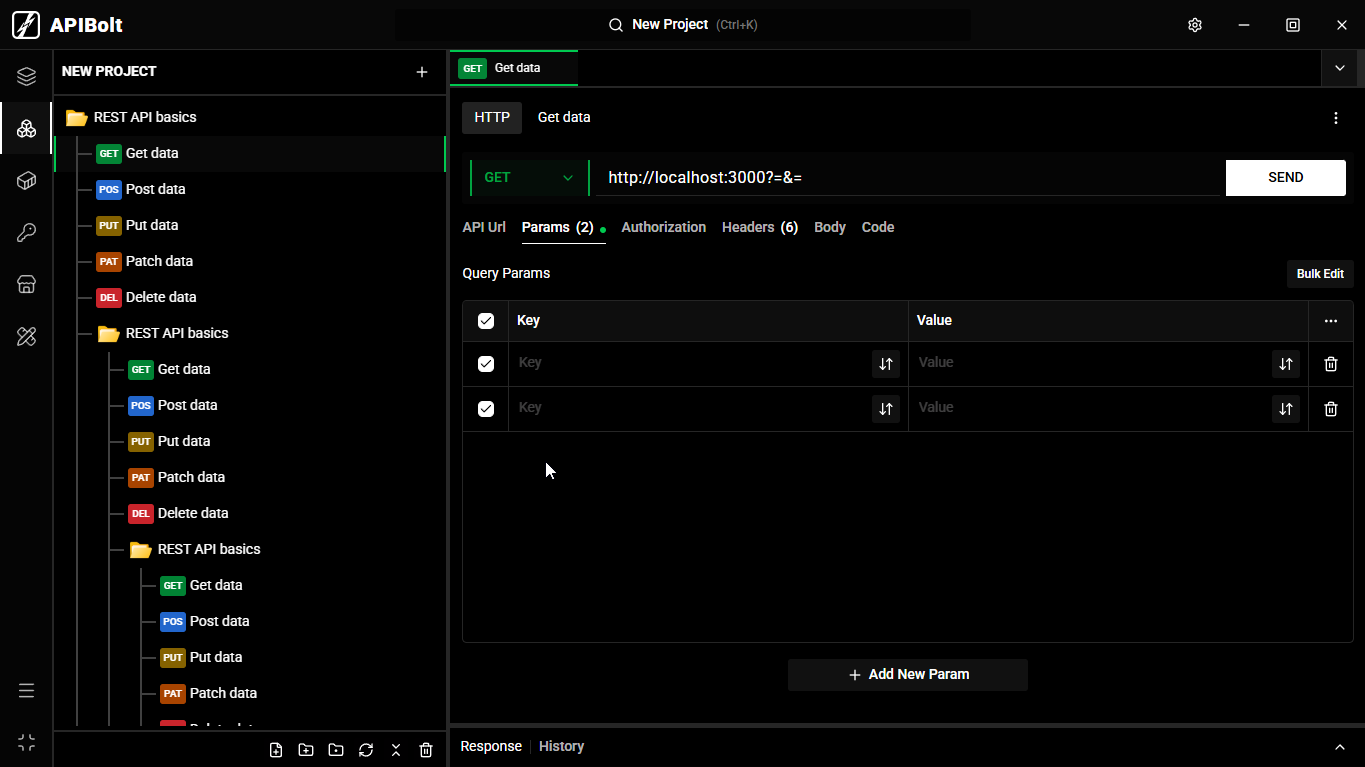Click the SEND button
The width and height of the screenshot is (1365, 767).
[1285, 178]
